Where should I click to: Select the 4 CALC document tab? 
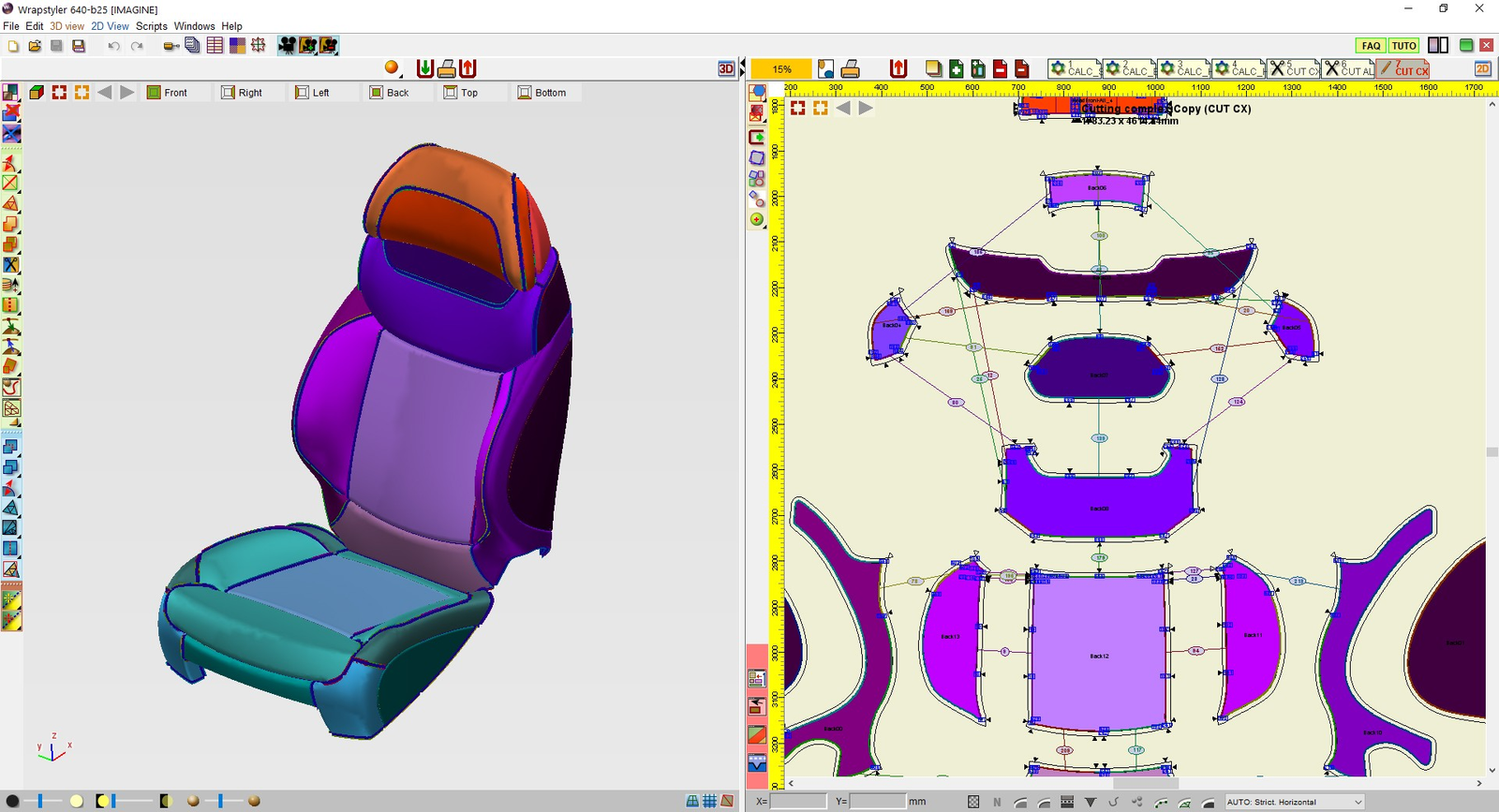[x=1238, y=69]
